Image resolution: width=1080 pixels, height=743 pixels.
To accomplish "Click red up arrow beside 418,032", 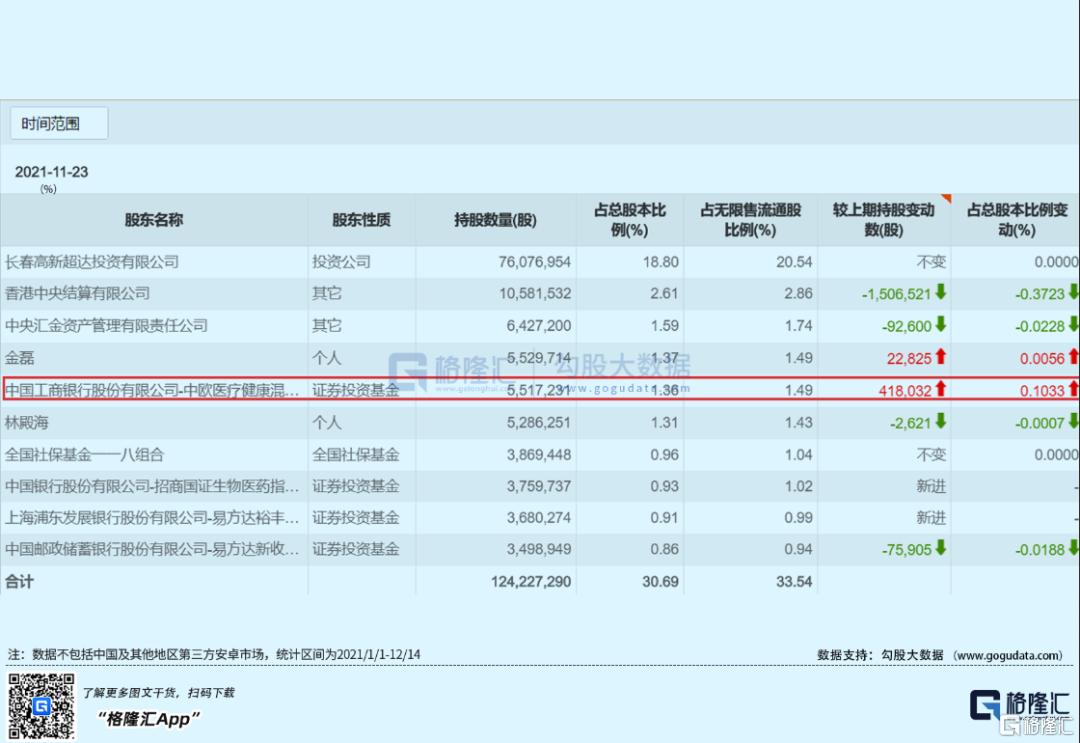I will coord(941,390).
